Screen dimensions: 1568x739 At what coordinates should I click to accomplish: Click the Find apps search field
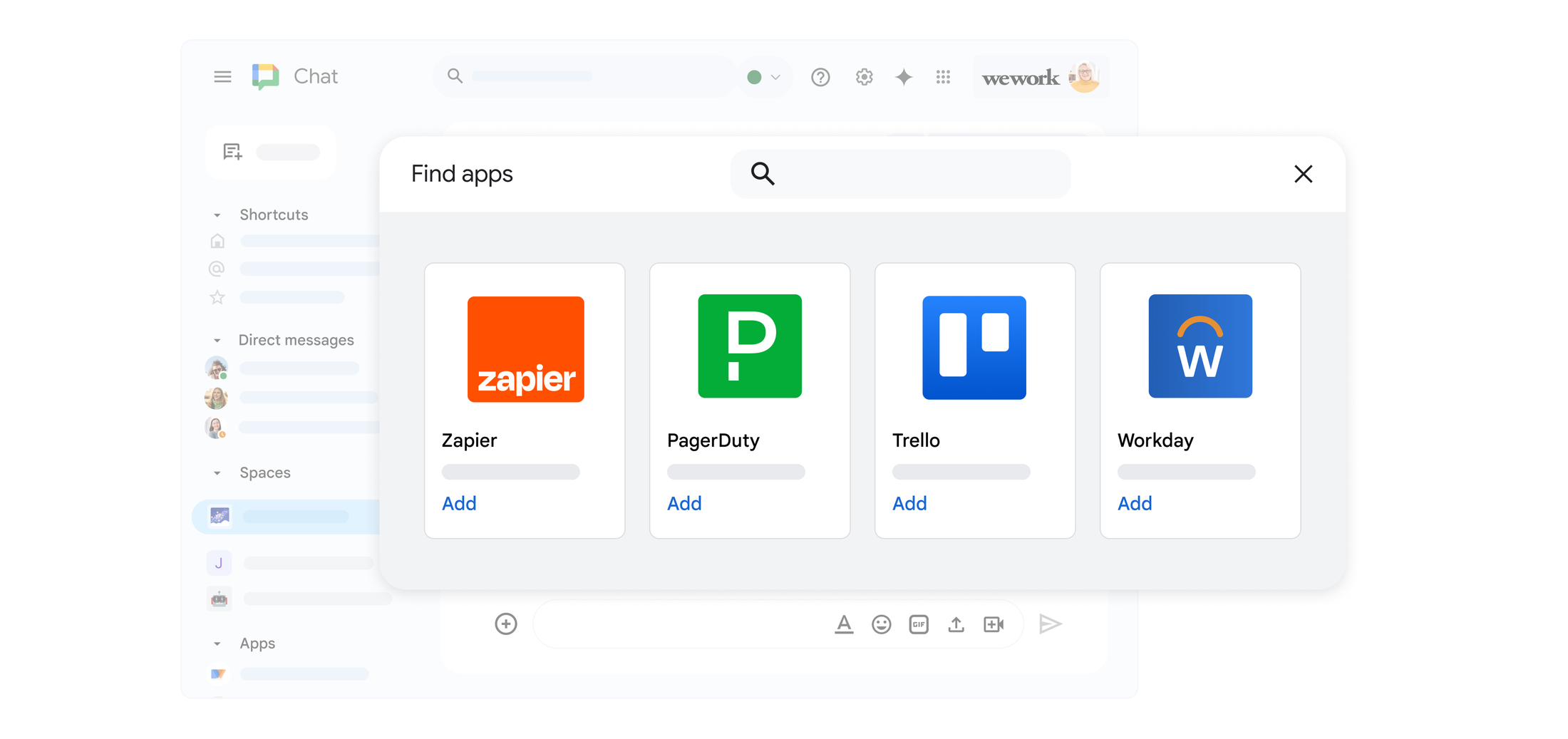click(x=899, y=173)
